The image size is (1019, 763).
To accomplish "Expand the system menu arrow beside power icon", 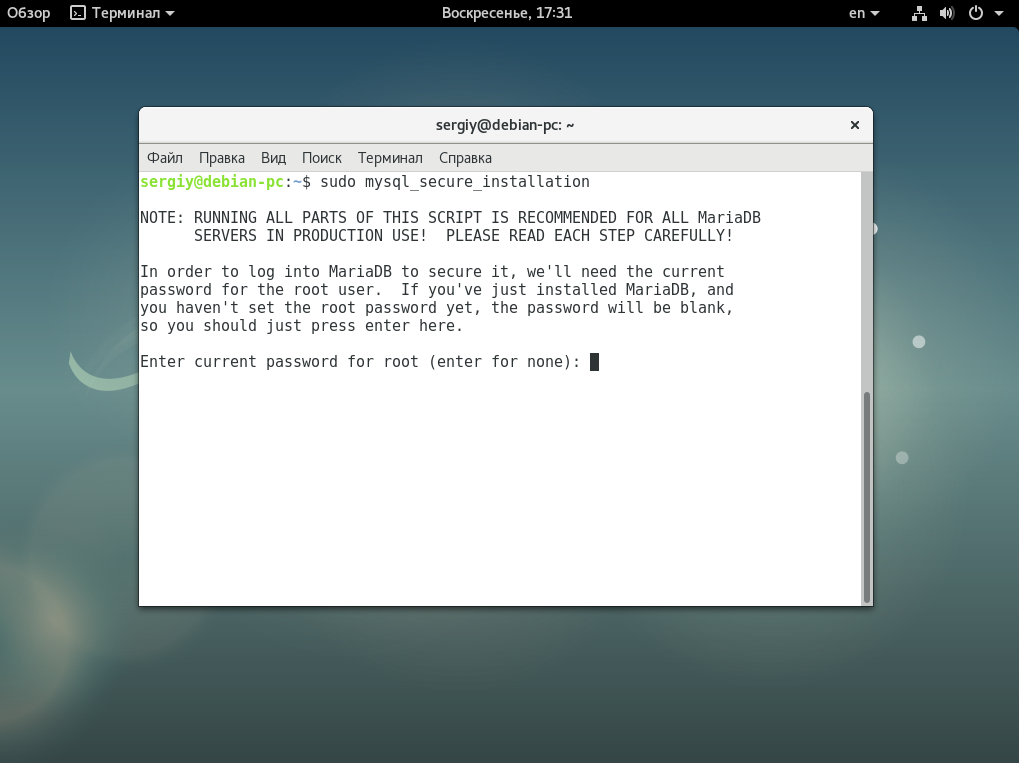I will pyautogui.click(x=998, y=13).
